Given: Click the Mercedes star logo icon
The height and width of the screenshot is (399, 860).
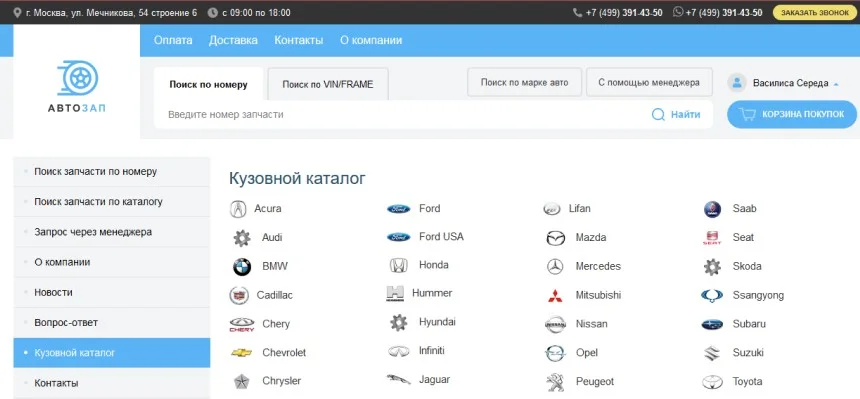Looking at the screenshot, I should pyautogui.click(x=555, y=267).
